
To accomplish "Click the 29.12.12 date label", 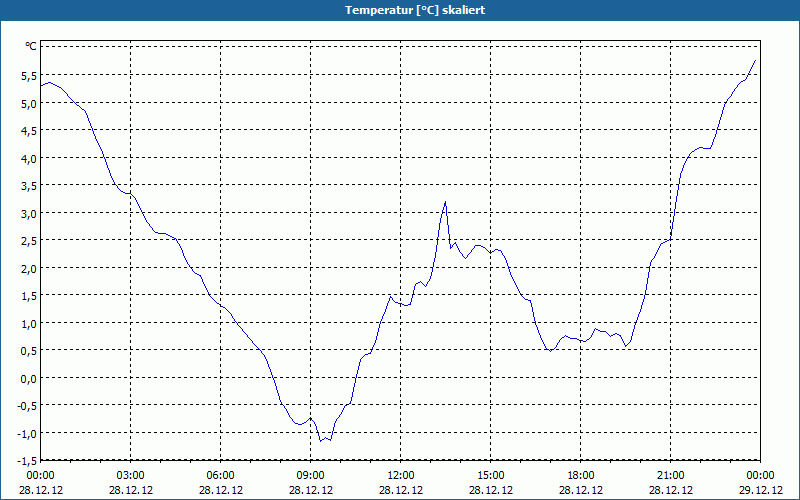I will pos(761,490).
